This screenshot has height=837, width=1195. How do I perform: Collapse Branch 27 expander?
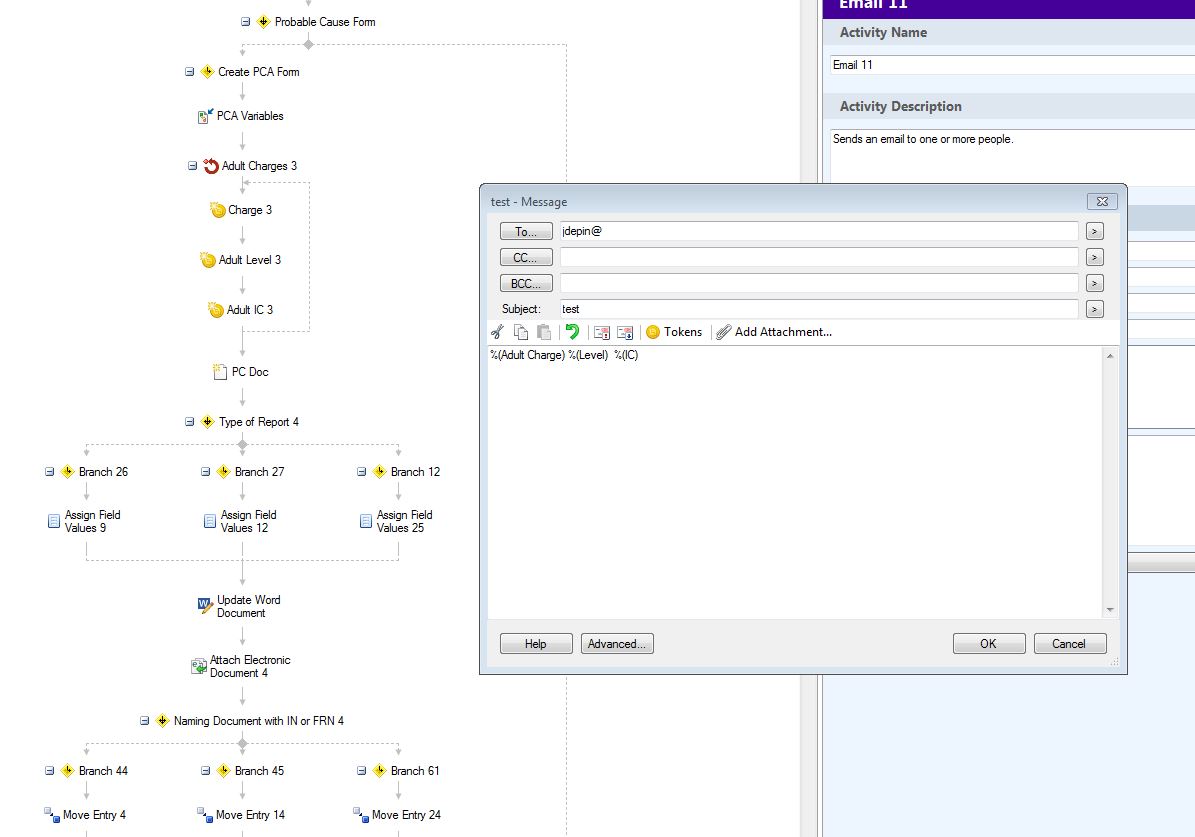(x=205, y=472)
